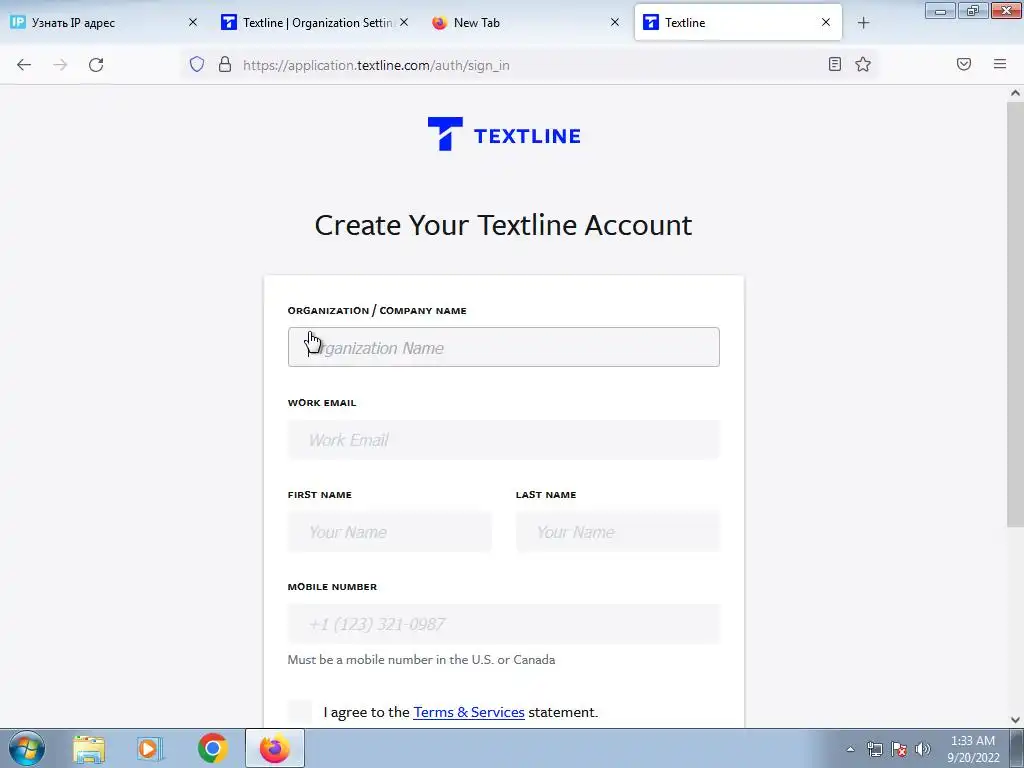Show hidden system tray icons
This screenshot has width=1024, height=768.
point(850,749)
